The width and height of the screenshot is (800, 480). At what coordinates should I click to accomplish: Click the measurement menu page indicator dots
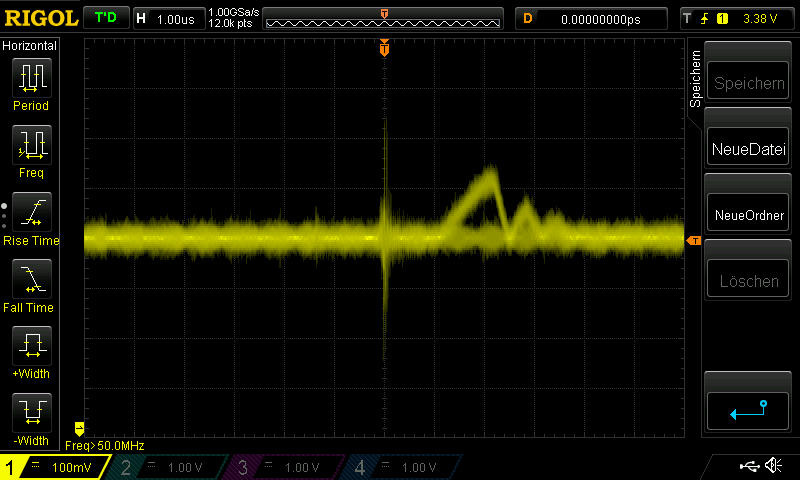tap(4, 216)
